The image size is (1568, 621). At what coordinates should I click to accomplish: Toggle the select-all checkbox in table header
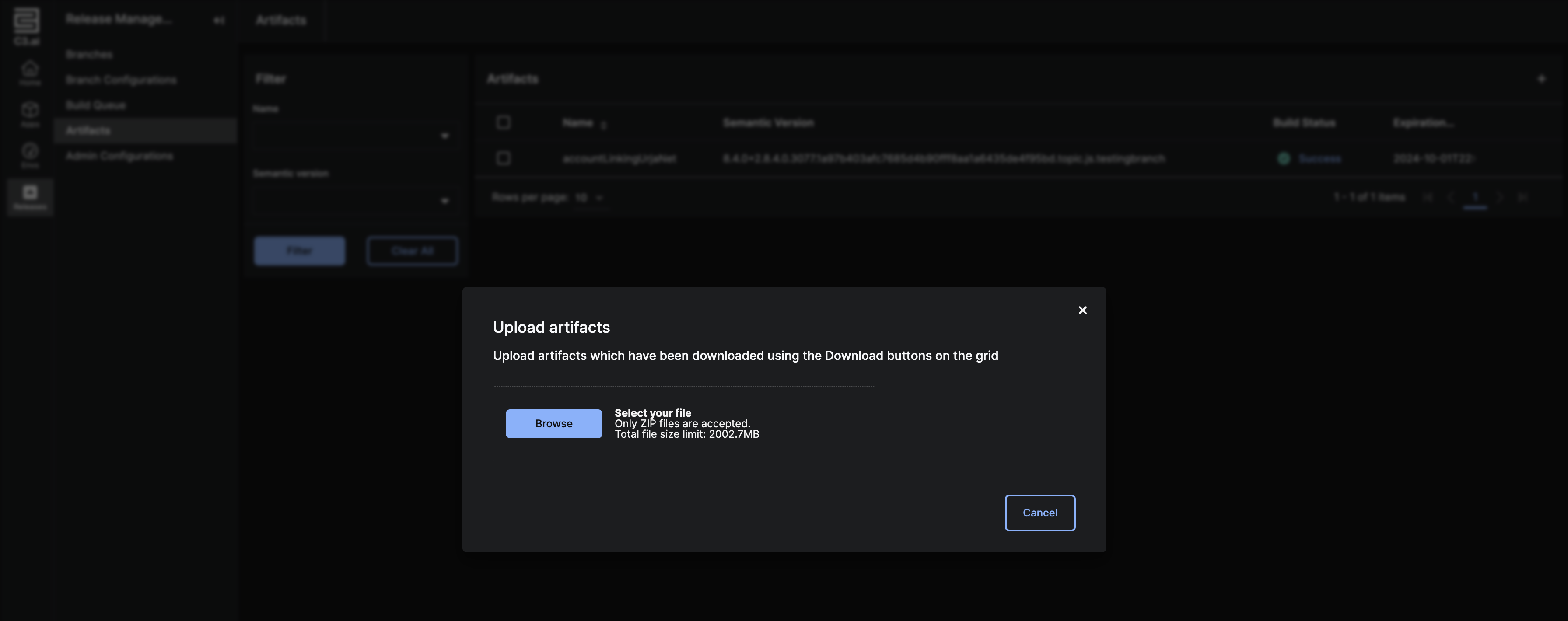pyautogui.click(x=503, y=122)
